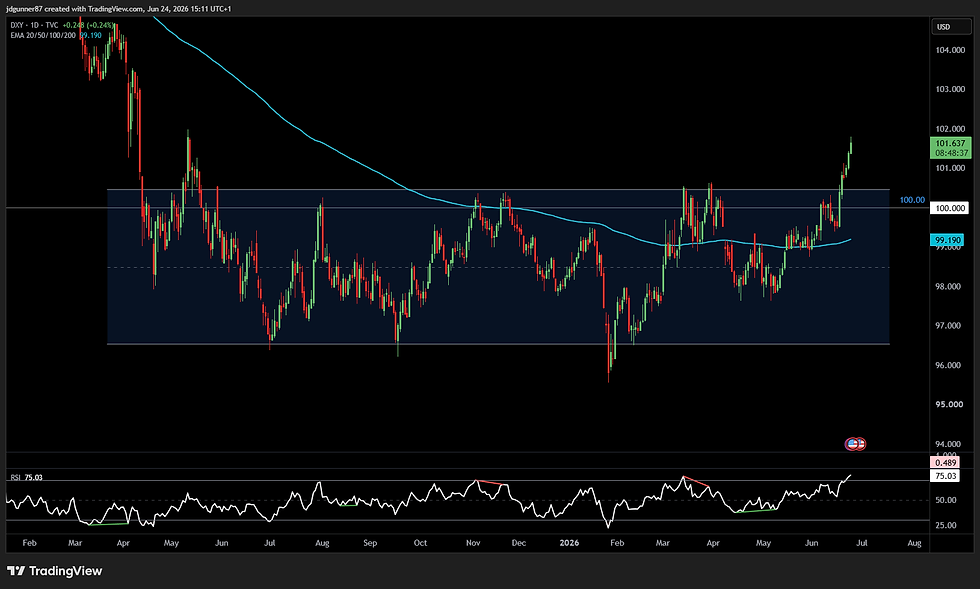Click the jdgunner87 created with TradingView.com header
This screenshot has height=589, width=980.
[x=119, y=9]
